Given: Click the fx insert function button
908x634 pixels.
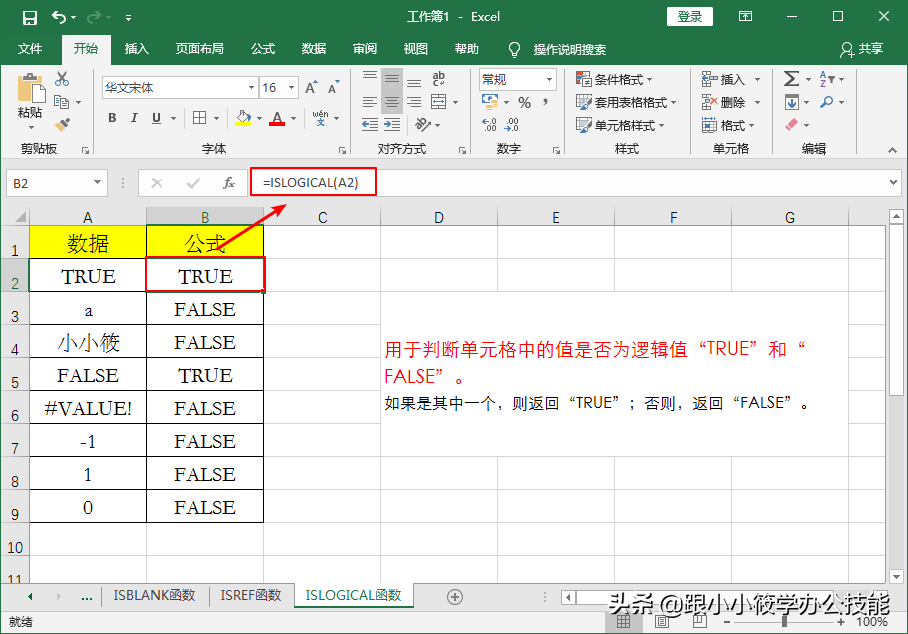Looking at the screenshot, I should 229,184.
